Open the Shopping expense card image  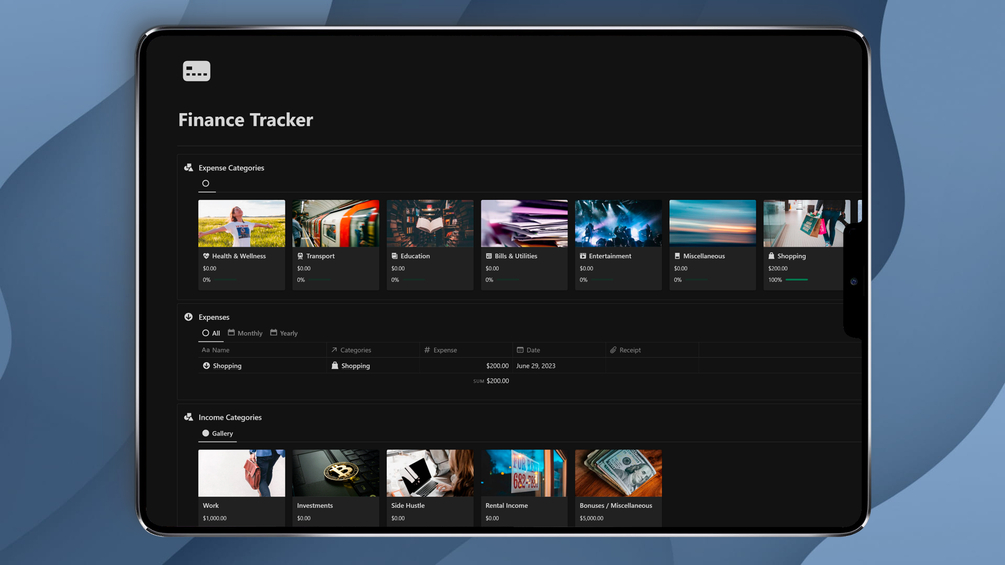click(x=807, y=223)
